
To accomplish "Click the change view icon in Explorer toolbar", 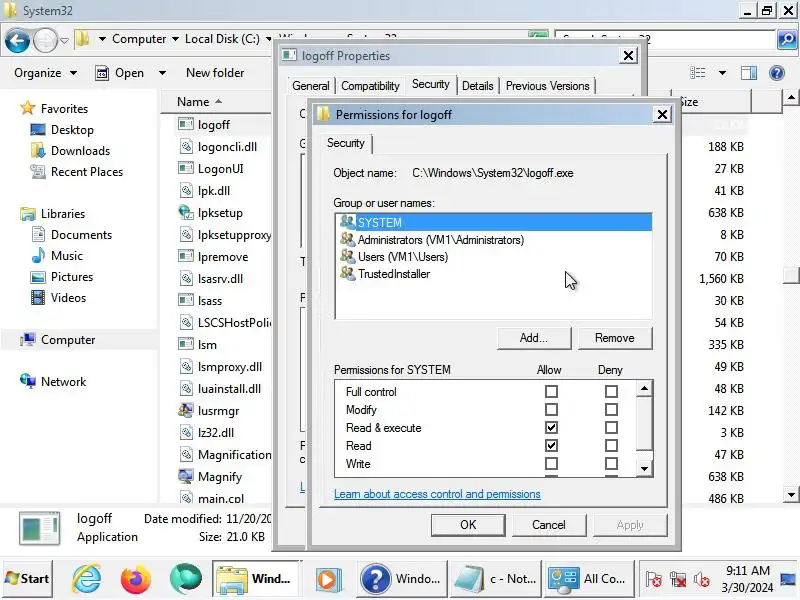I will 697,73.
